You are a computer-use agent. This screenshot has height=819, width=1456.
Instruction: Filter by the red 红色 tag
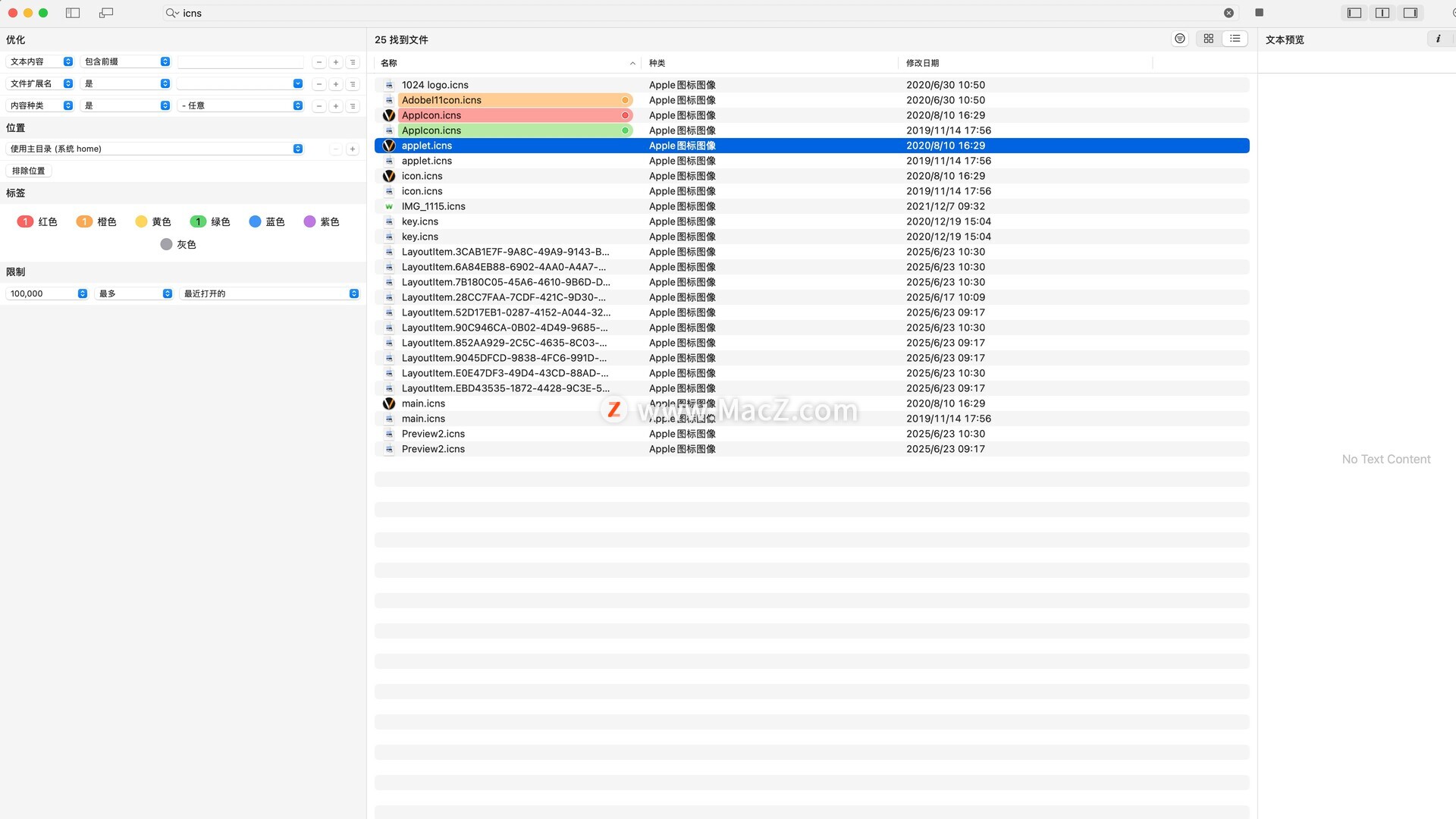click(x=37, y=221)
